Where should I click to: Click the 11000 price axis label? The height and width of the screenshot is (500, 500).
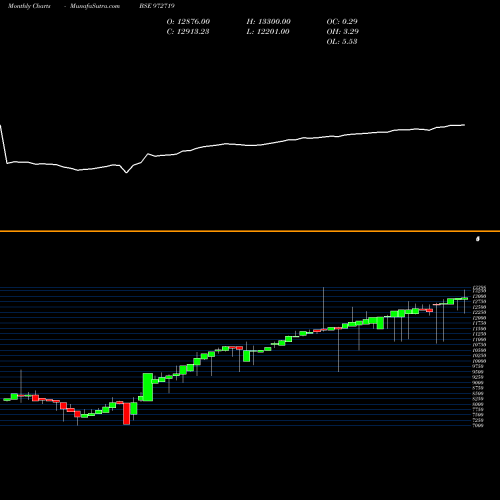(x=479, y=339)
